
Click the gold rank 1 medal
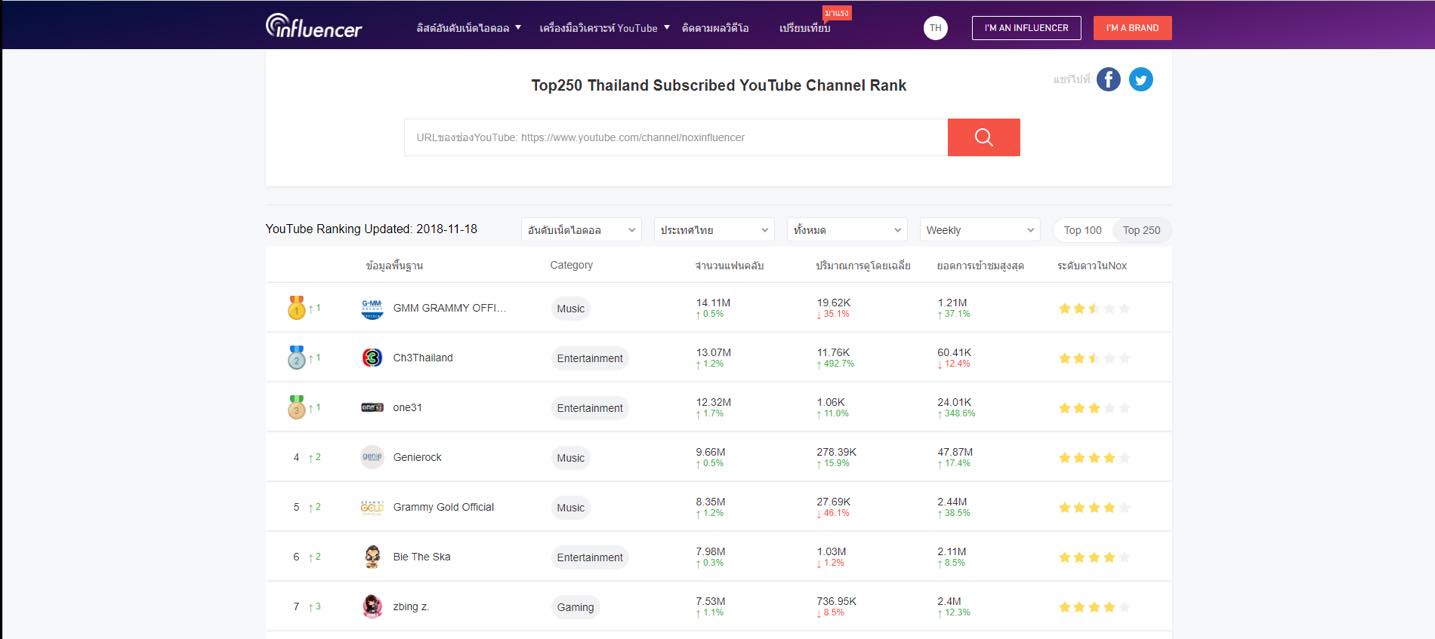296,308
